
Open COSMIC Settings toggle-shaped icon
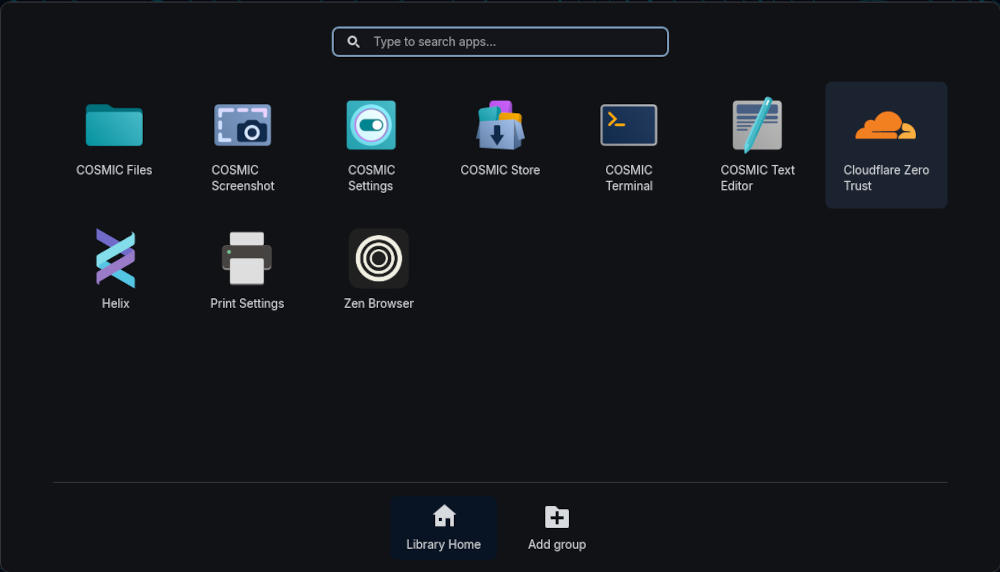371,125
